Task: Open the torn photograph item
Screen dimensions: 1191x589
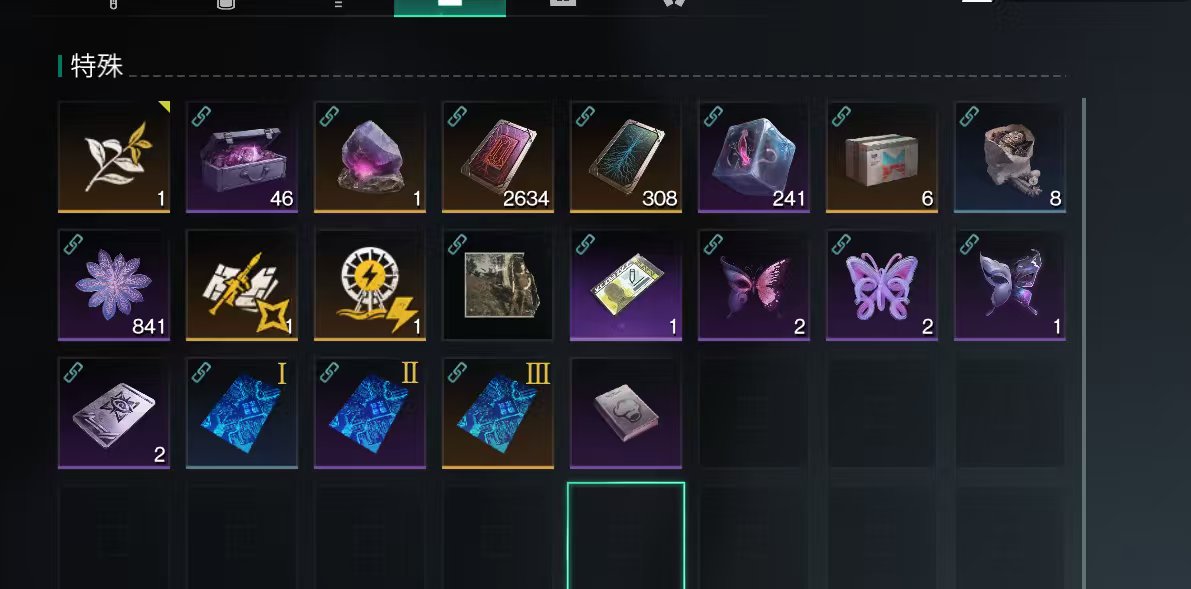Action: [498, 285]
